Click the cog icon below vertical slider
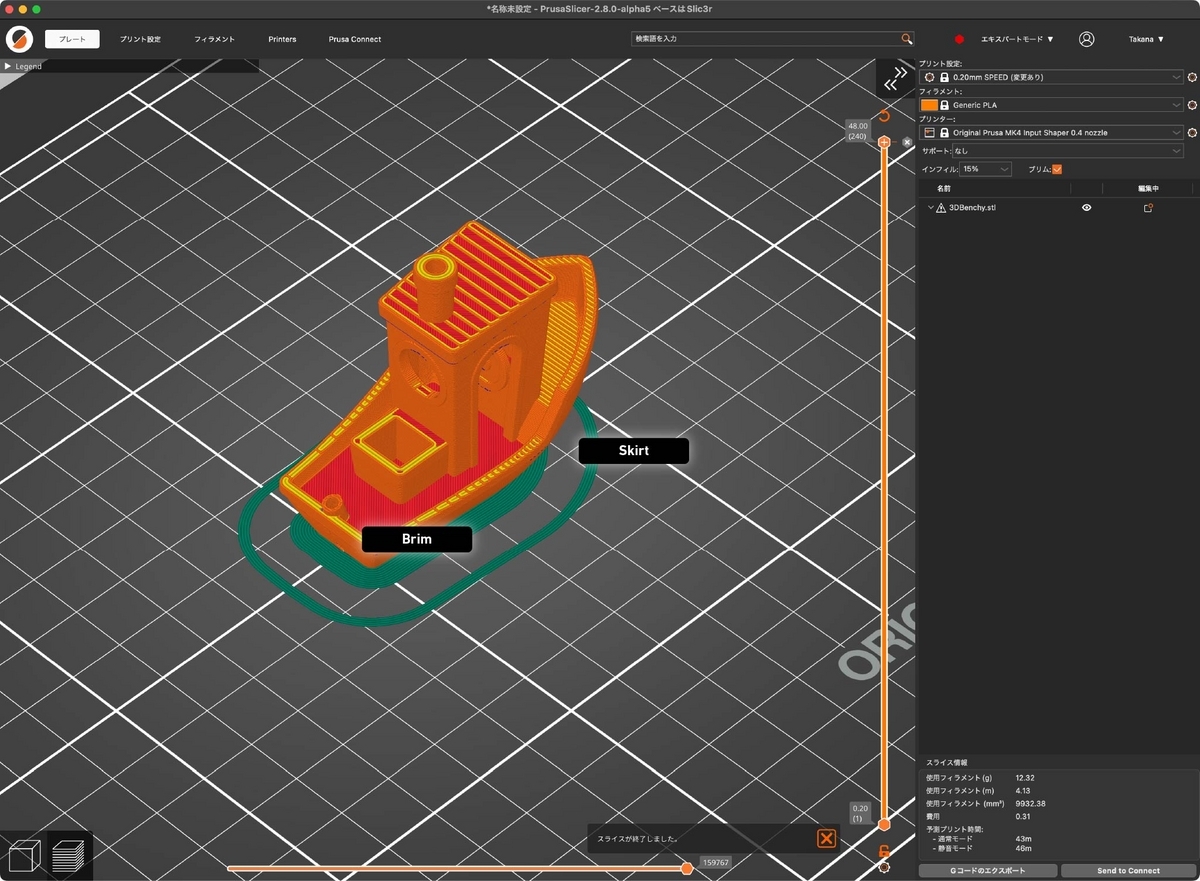This screenshot has height=881, width=1200. 884,867
